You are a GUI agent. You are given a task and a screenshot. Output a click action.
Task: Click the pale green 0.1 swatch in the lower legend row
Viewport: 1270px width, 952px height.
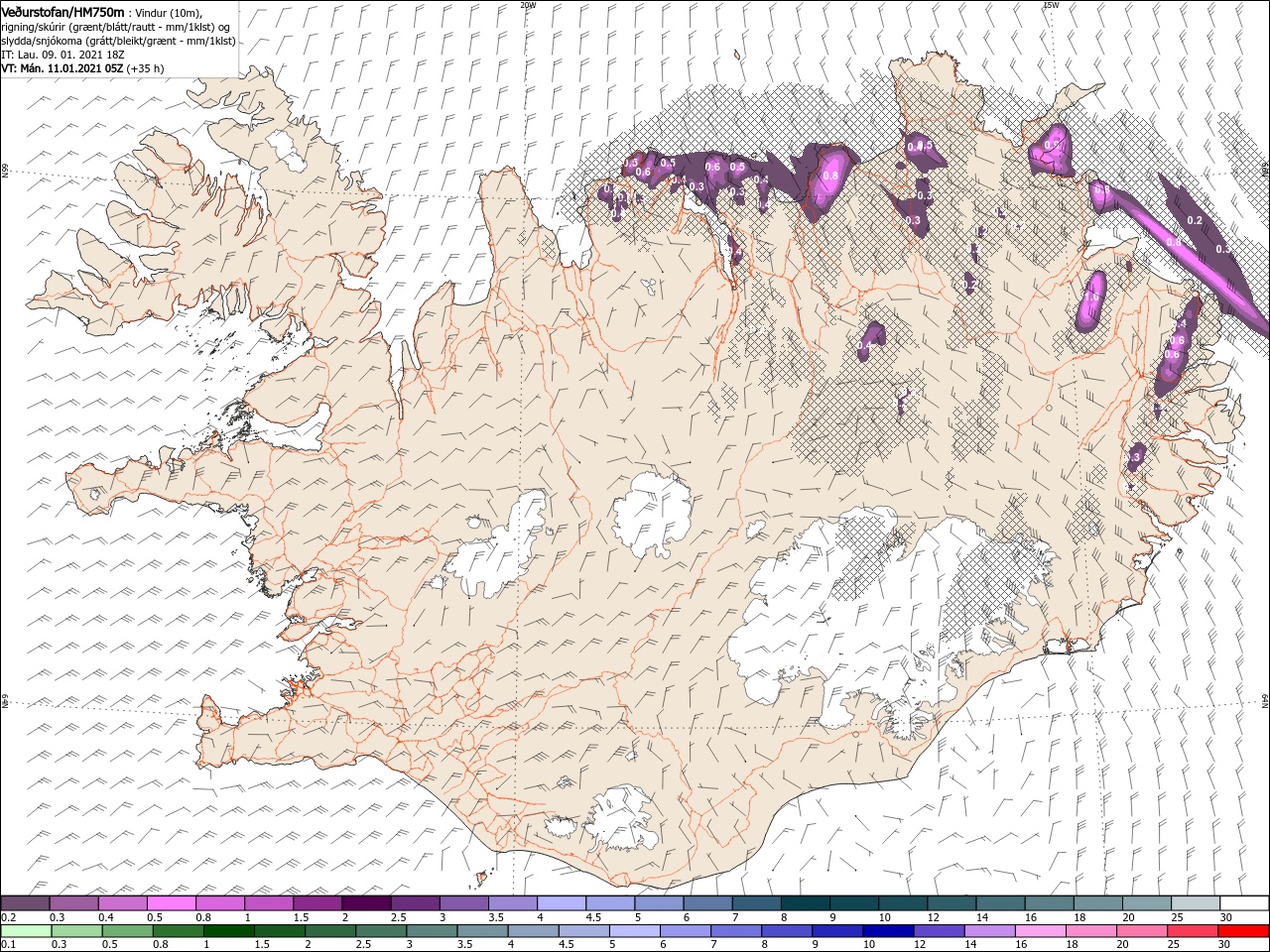pos(26,930)
